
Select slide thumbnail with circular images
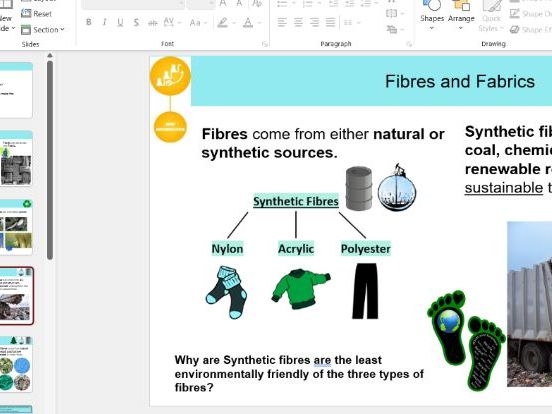(x=16, y=364)
